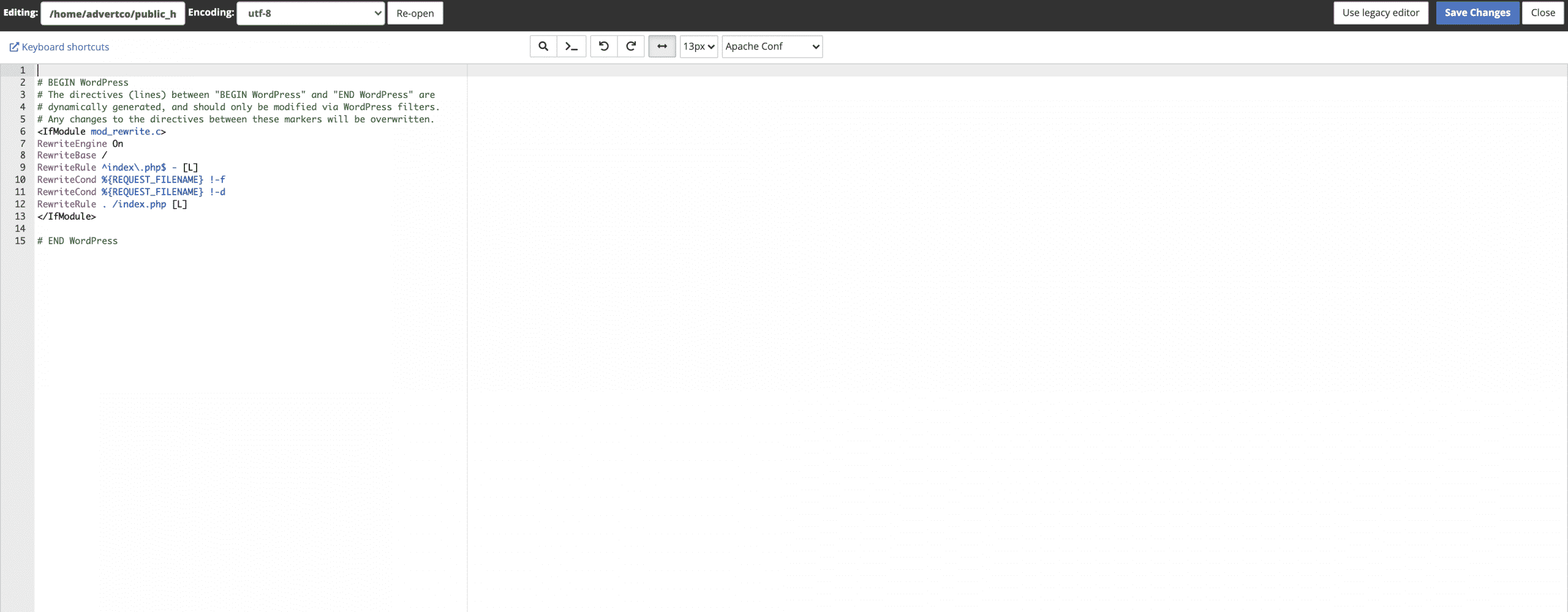1568x612 pixels.
Task: Open the go-to-line command prompt icon
Action: (571, 47)
